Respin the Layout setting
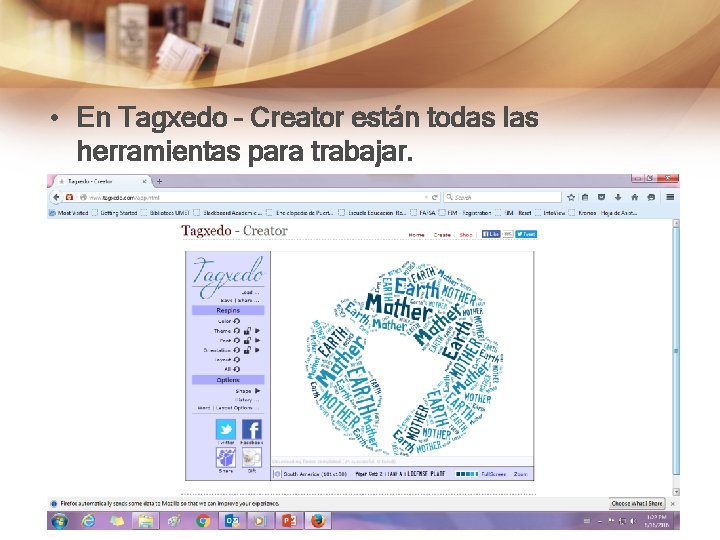This screenshot has width=720, height=540. coord(237,360)
